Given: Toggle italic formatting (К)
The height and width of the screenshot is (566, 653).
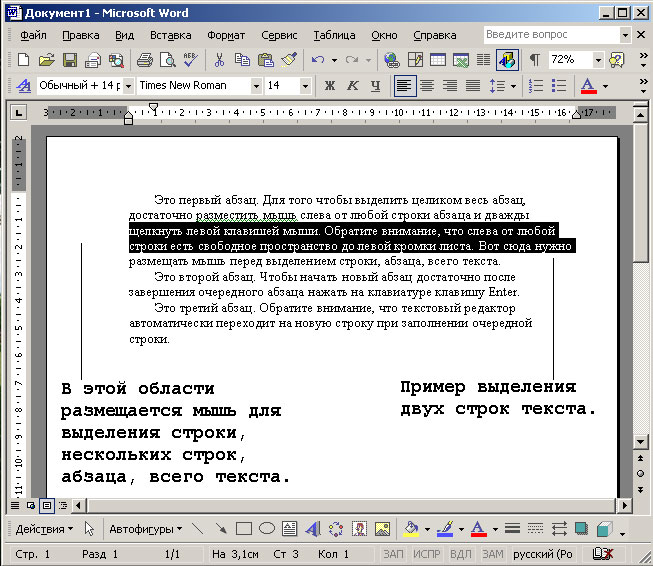Looking at the screenshot, I should (x=352, y=86).
